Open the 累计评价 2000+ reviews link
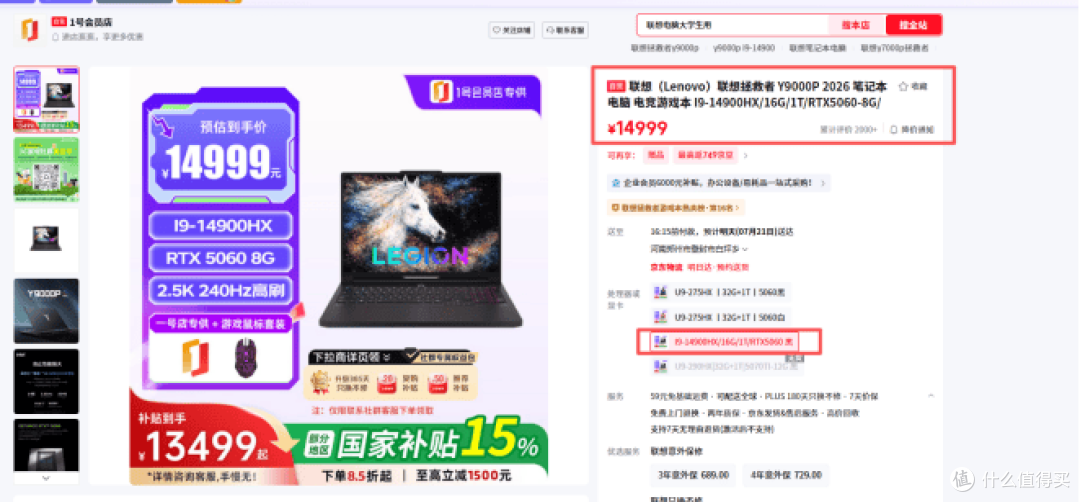The image size is (1080, 502). (x=848, y=129)
